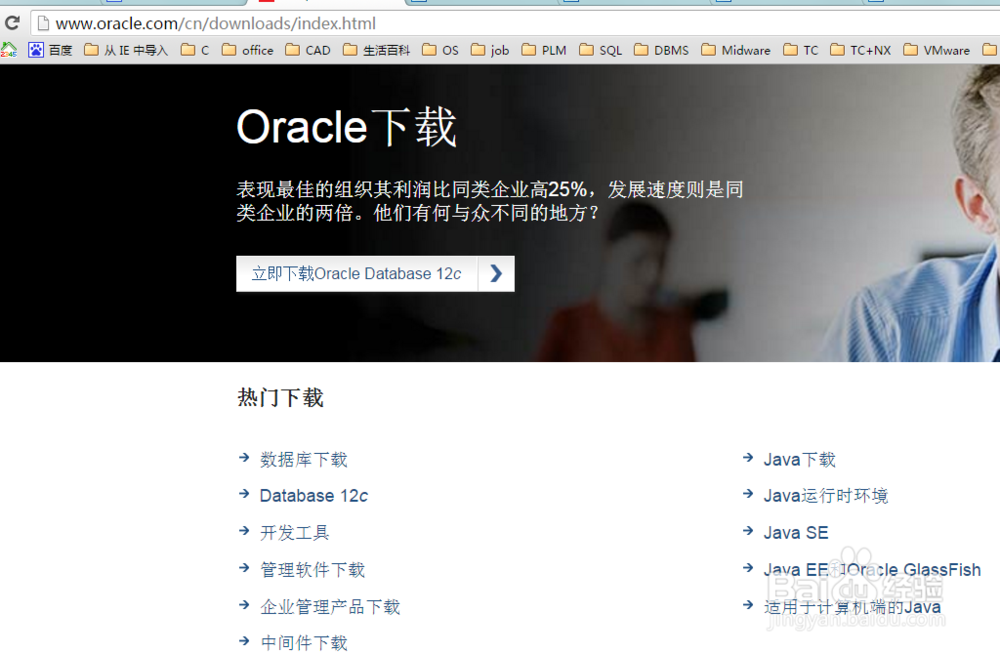The width and height of the screenshot is (1000, 653).
Task: Open the 生活百科 bookmark folder
Action: [376, 50]
